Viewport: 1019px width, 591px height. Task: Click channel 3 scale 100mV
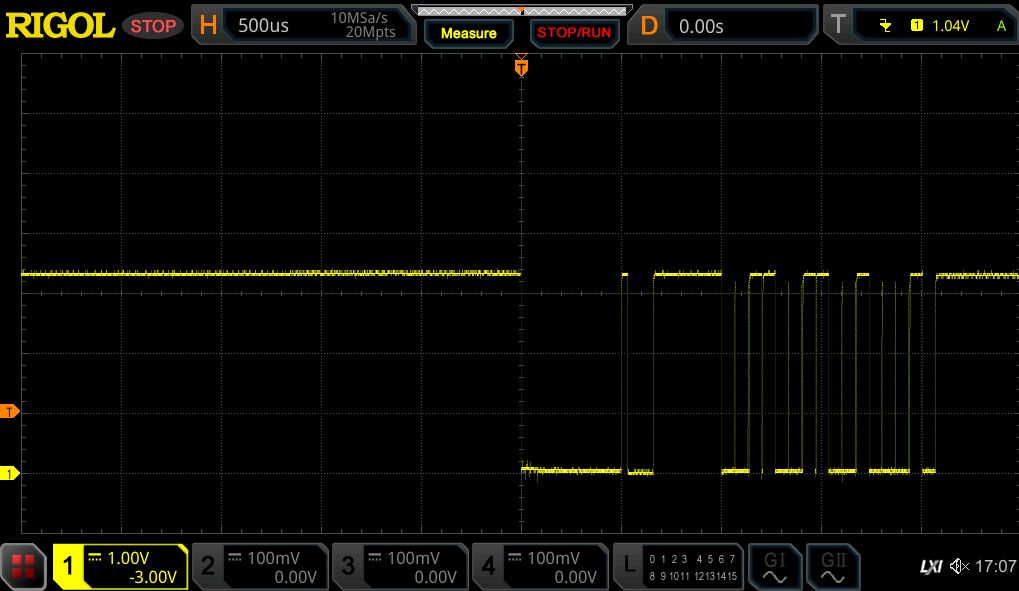coord(413,558)
